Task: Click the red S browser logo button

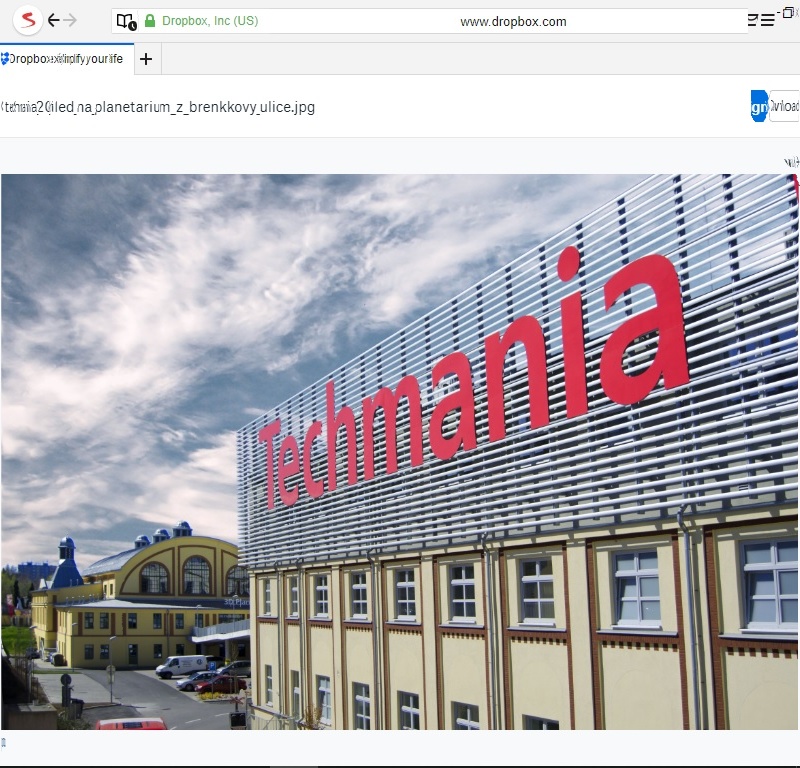Action: tap(27, 20)
